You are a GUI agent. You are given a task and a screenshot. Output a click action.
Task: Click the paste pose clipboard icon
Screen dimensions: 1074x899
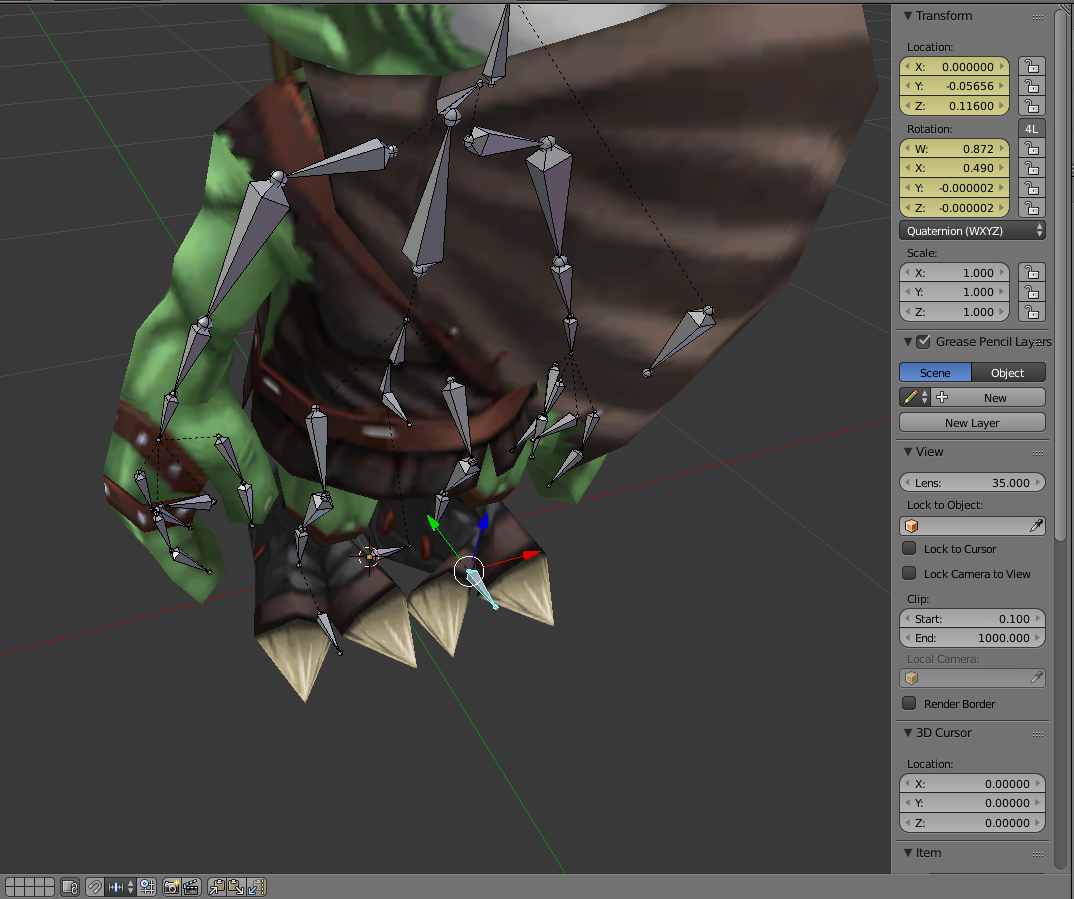pos(236,887)
